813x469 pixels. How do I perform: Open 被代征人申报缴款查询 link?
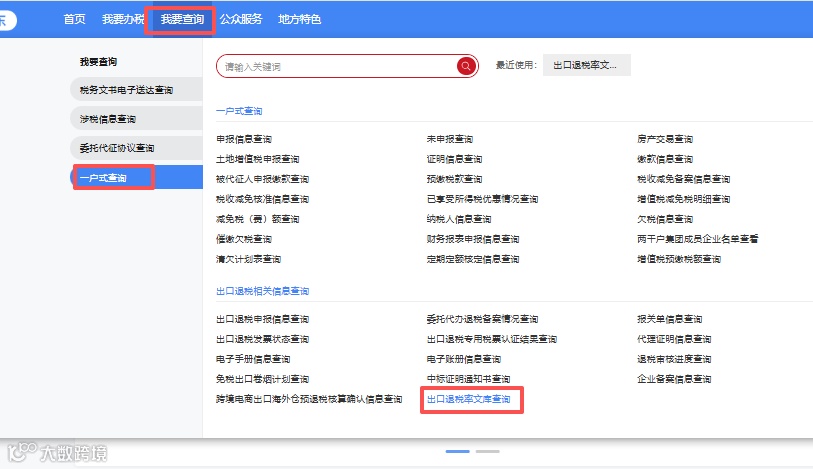(262, 179)
